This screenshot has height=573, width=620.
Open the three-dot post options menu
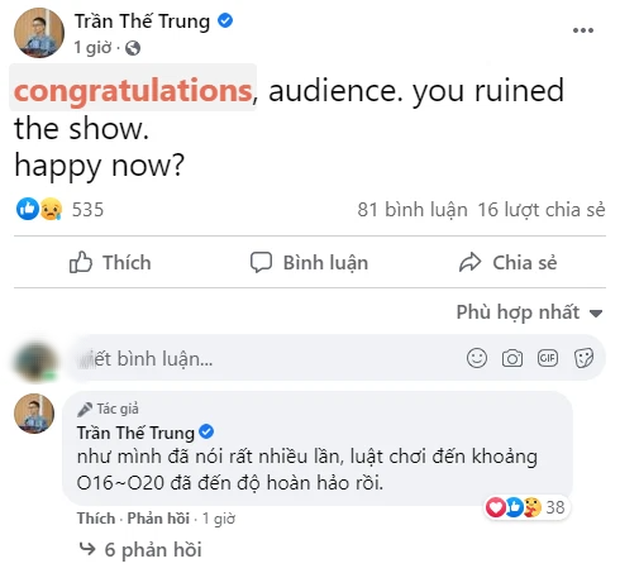tap(582, 31)
